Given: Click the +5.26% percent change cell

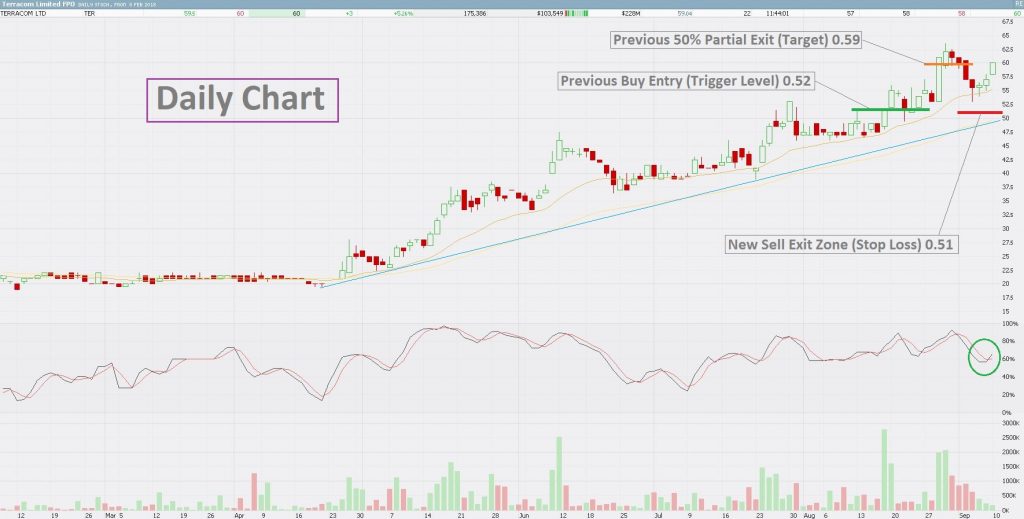Looking at the screenshot, I should click(x=402, y=13).
